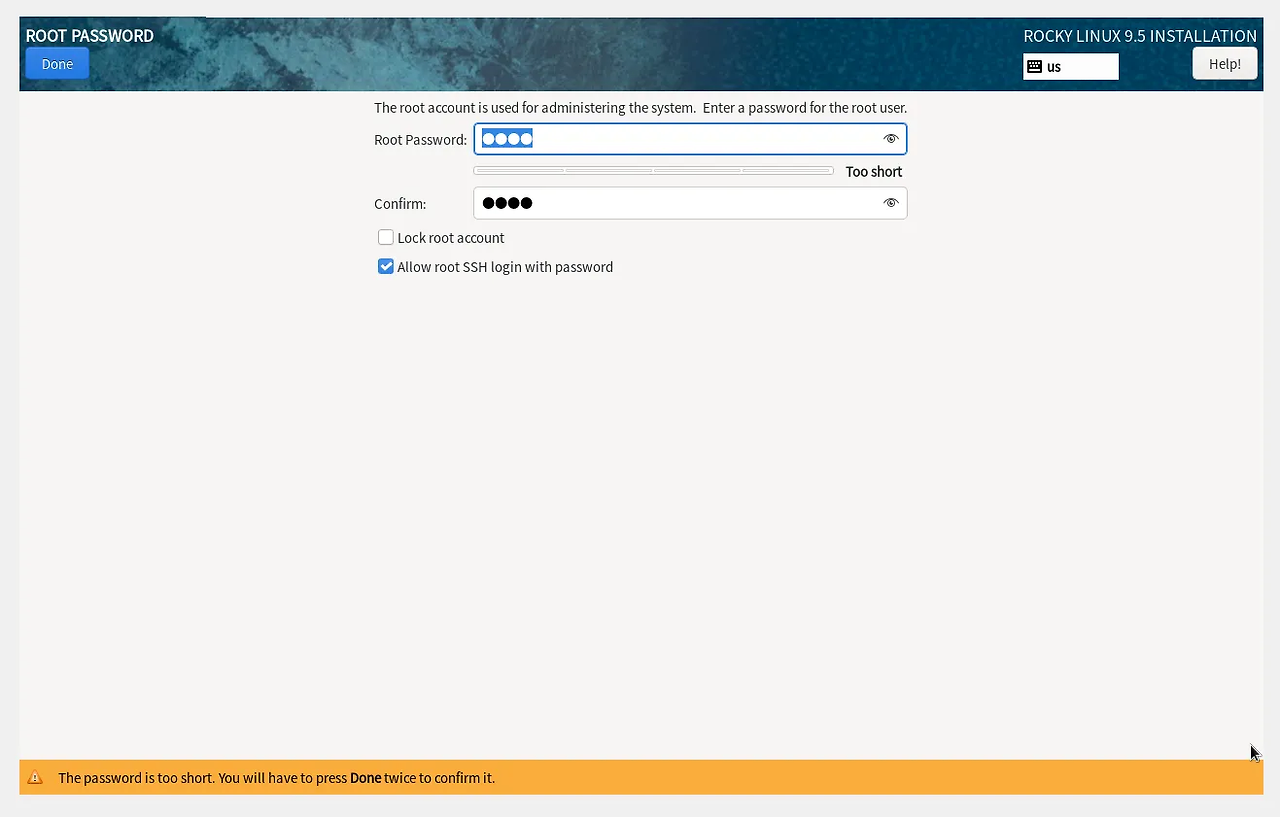The width and height of the screenshot is (1280, 817).
Task: Open the Help! button
Action: (1225, 64)
